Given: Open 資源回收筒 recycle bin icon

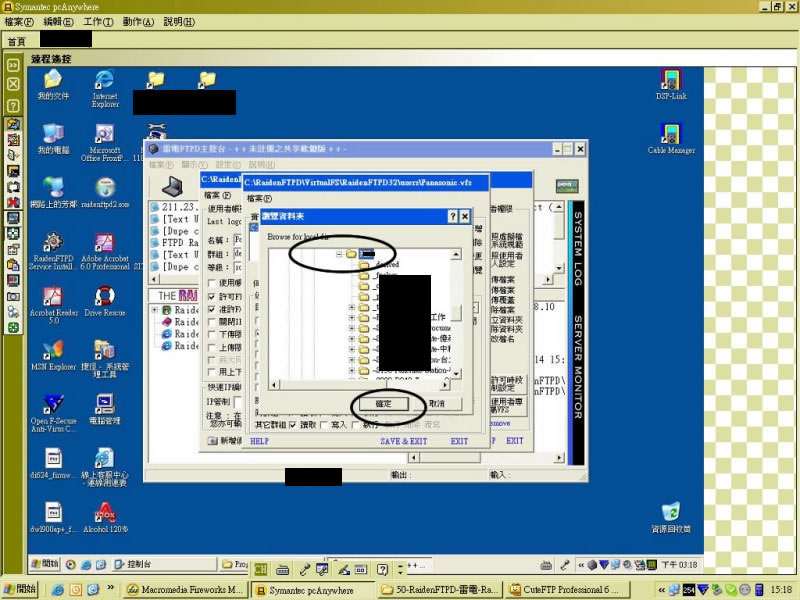Looking at the screenshot, I should click(x=671, y=517).
